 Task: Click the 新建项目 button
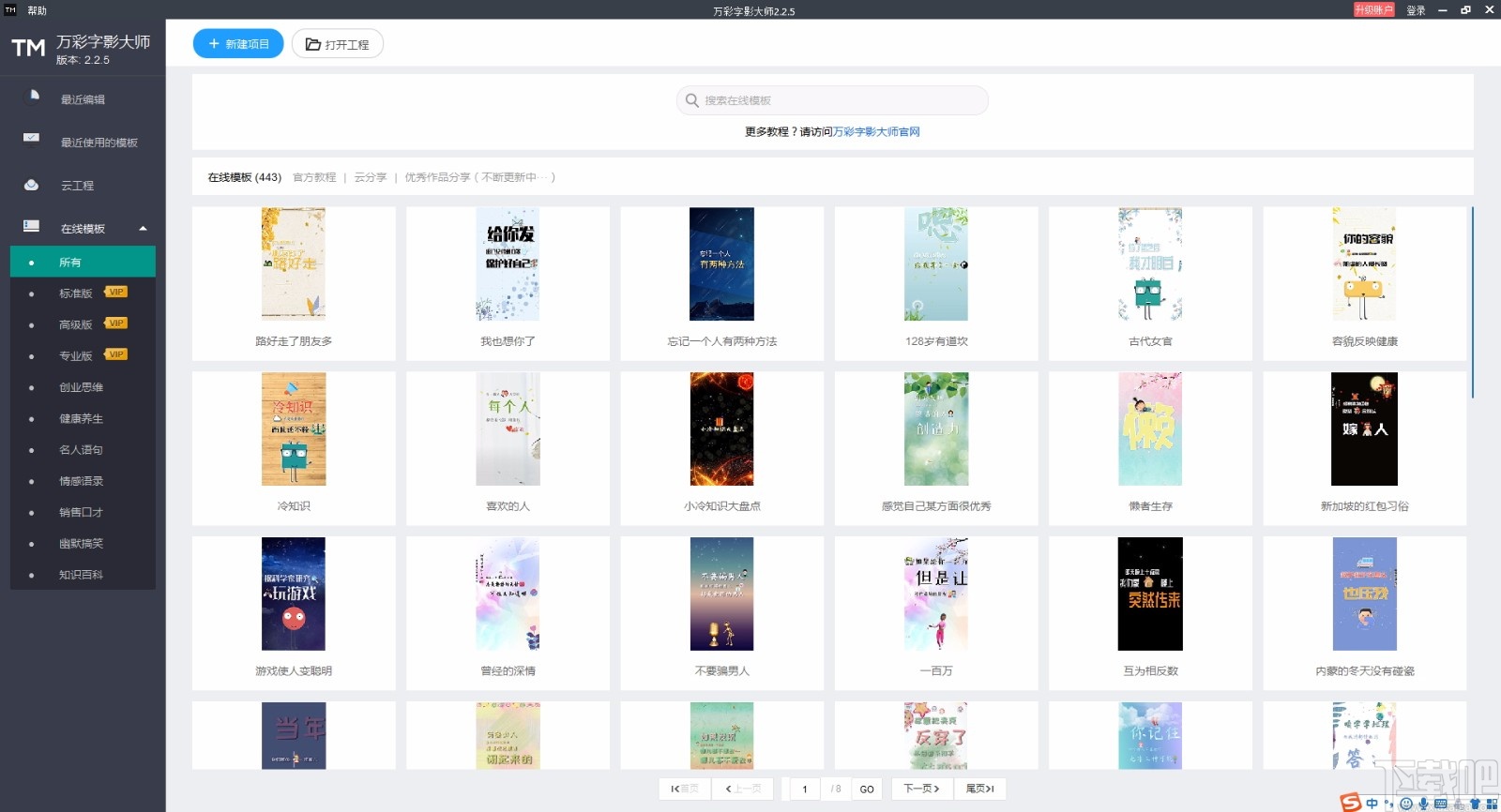tap(238, 44)
